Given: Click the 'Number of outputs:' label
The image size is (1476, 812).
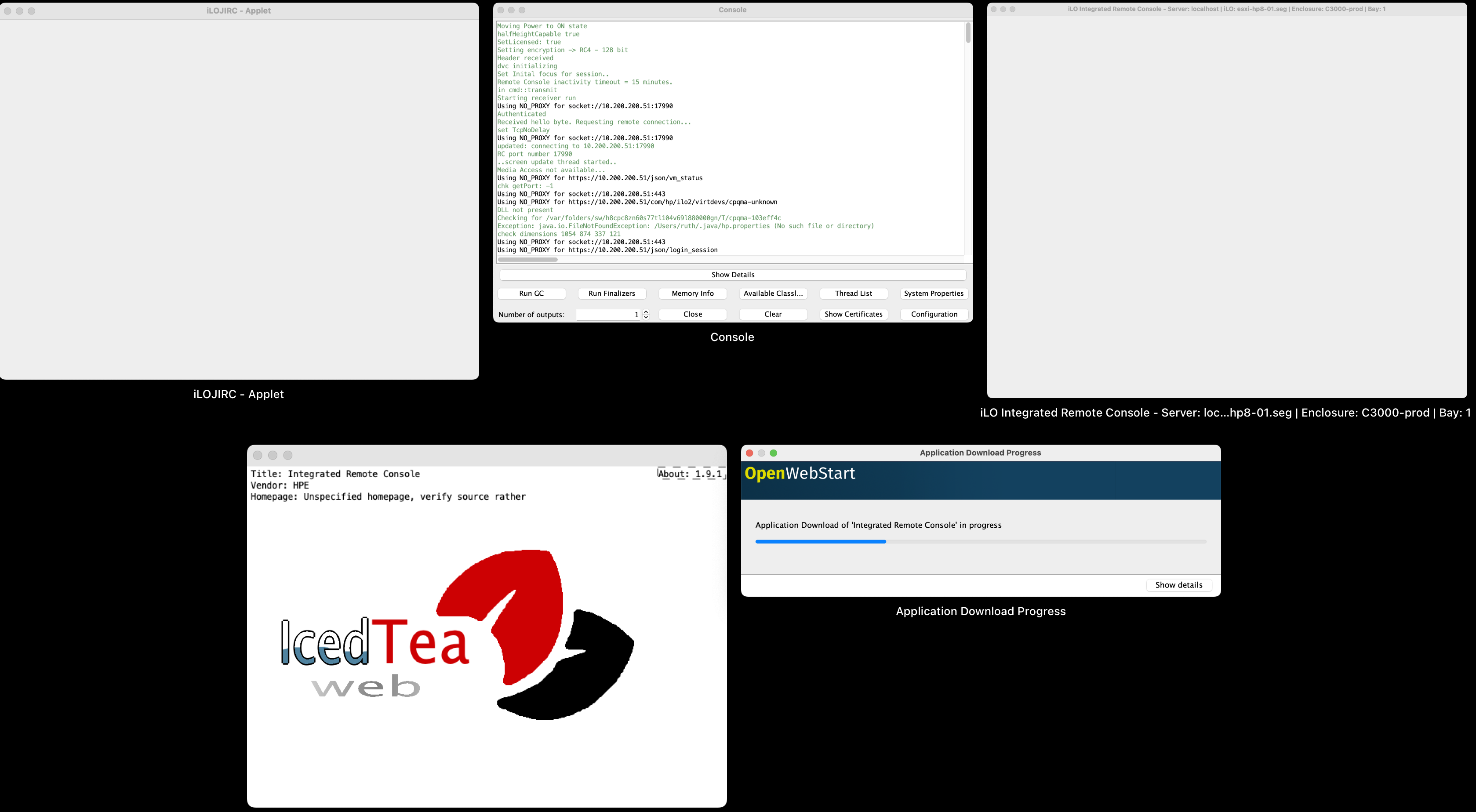Looking at the screenshot, I should pyautogui.click(x=531, y=314).
